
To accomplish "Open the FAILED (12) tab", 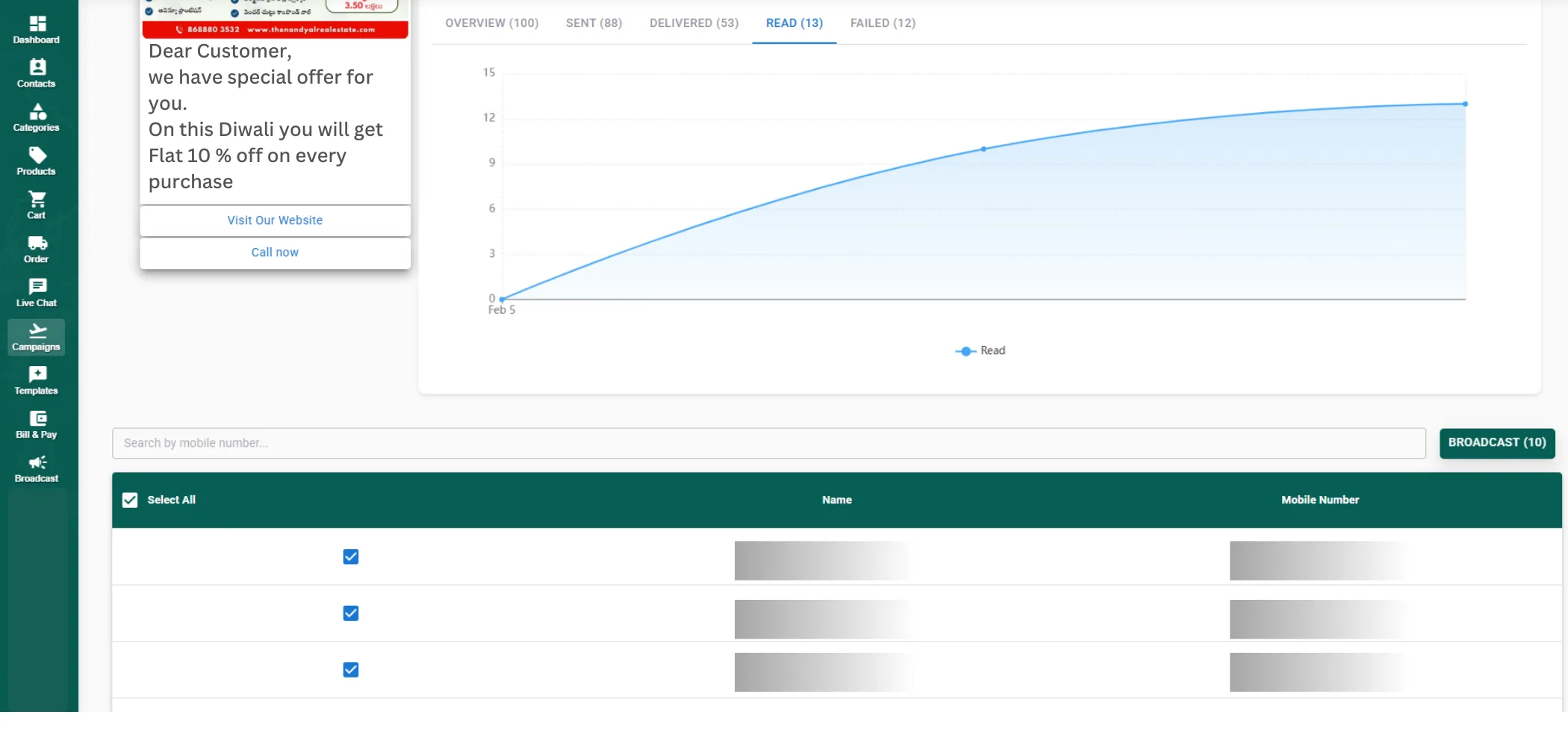I will 883,23.
